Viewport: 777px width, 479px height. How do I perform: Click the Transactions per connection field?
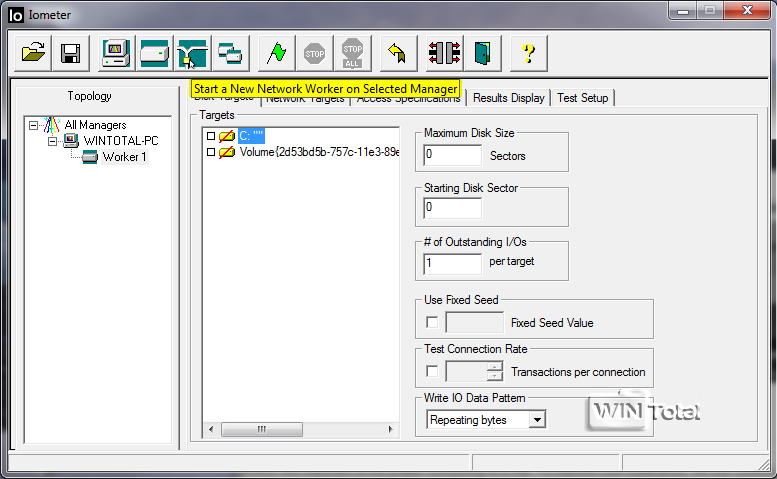click(x=466, y=372)
